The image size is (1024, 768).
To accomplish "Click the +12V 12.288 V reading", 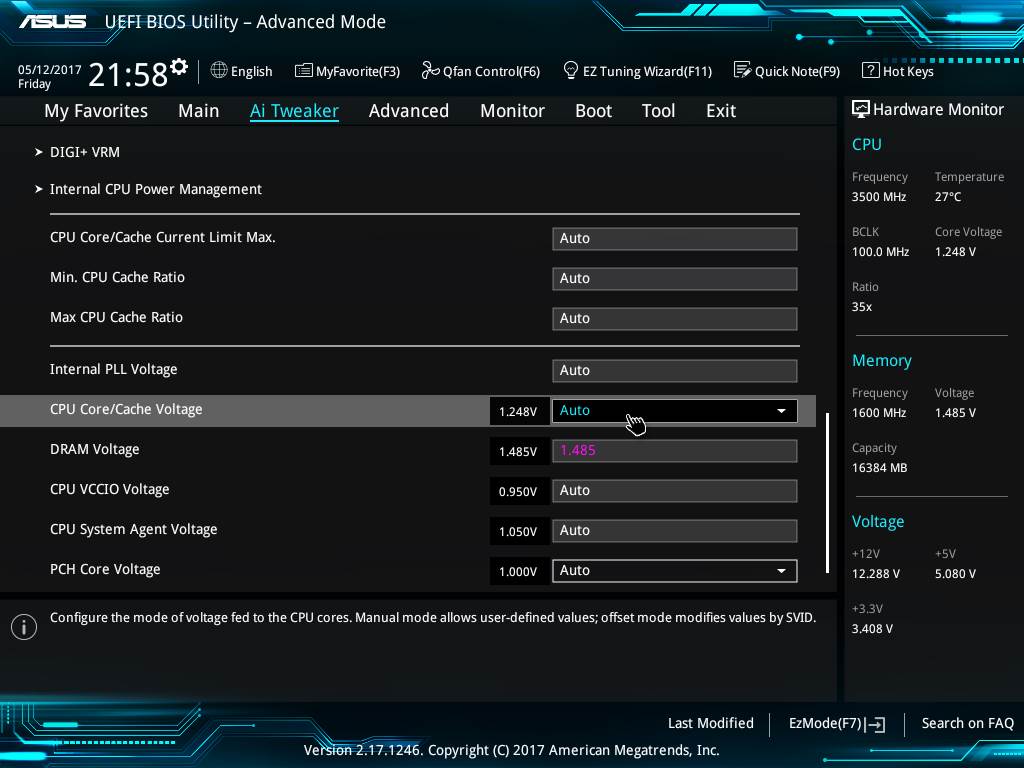I will tap(876, 574).
